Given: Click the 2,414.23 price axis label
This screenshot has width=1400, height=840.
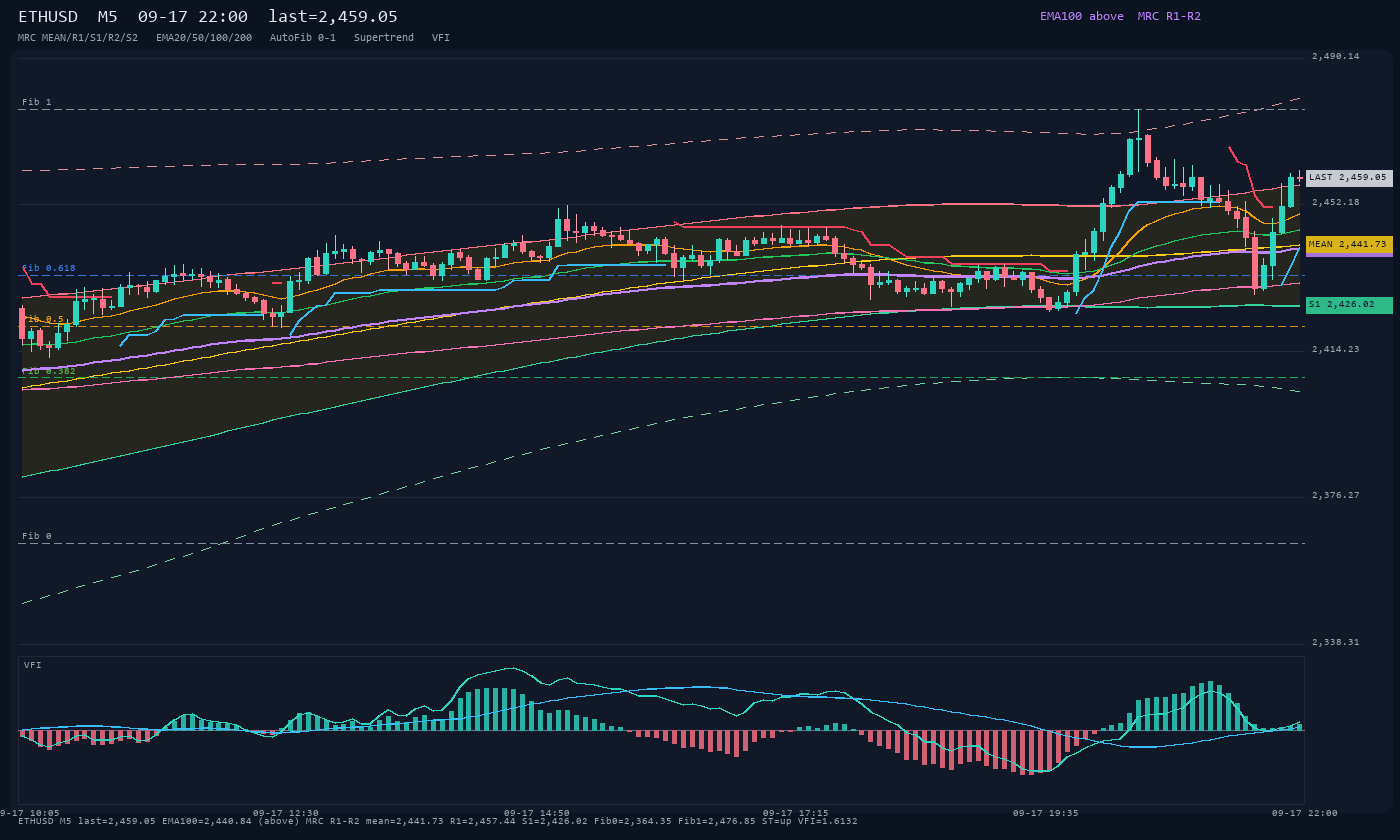Looking at the screenshot, I should (1336, 349).
